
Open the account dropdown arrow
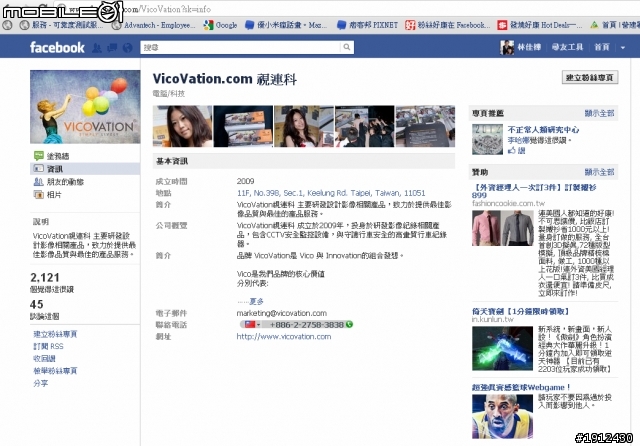pos(623,47)
